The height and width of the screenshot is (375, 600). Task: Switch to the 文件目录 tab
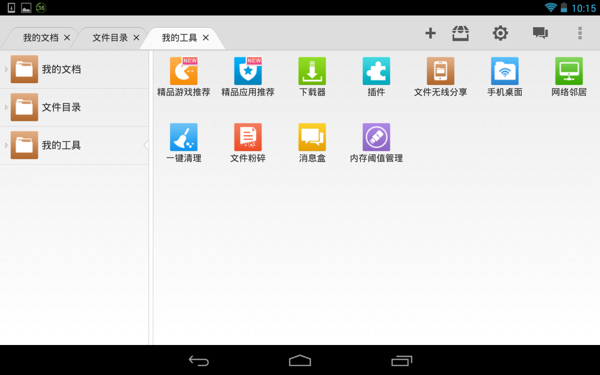coord(110,38)
